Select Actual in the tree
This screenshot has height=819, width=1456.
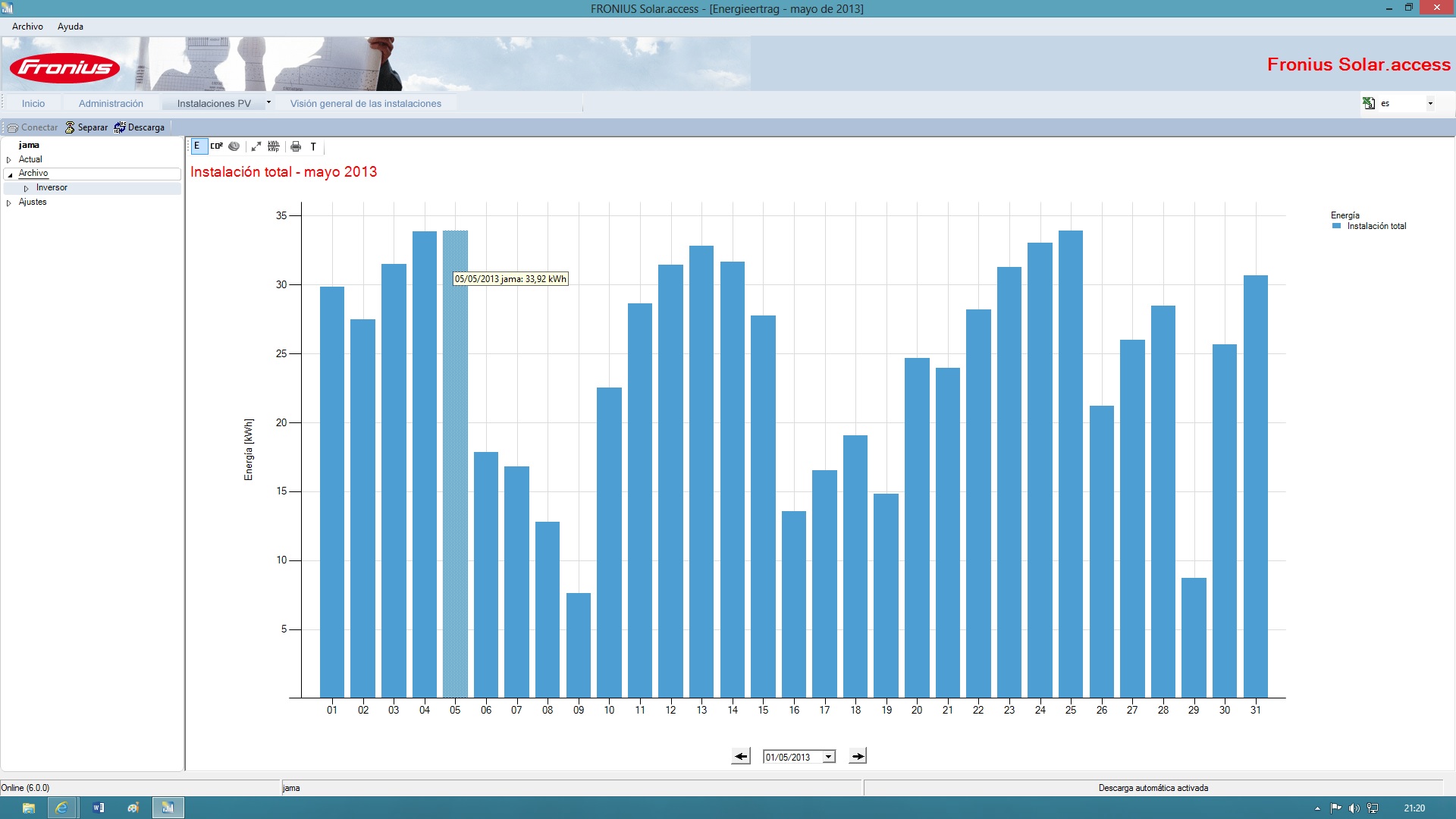(x=30, y=159)
